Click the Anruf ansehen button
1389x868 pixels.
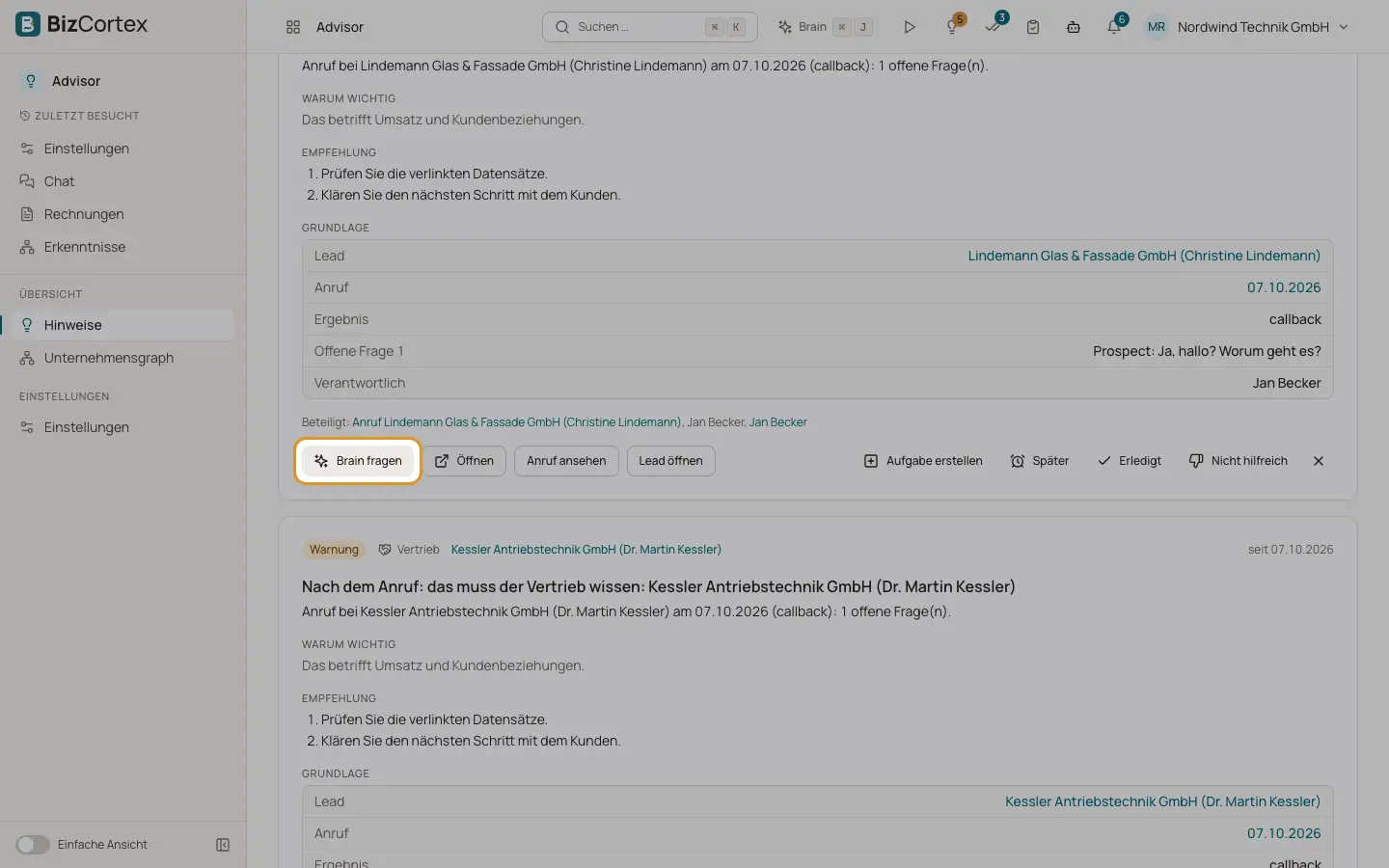566,461
